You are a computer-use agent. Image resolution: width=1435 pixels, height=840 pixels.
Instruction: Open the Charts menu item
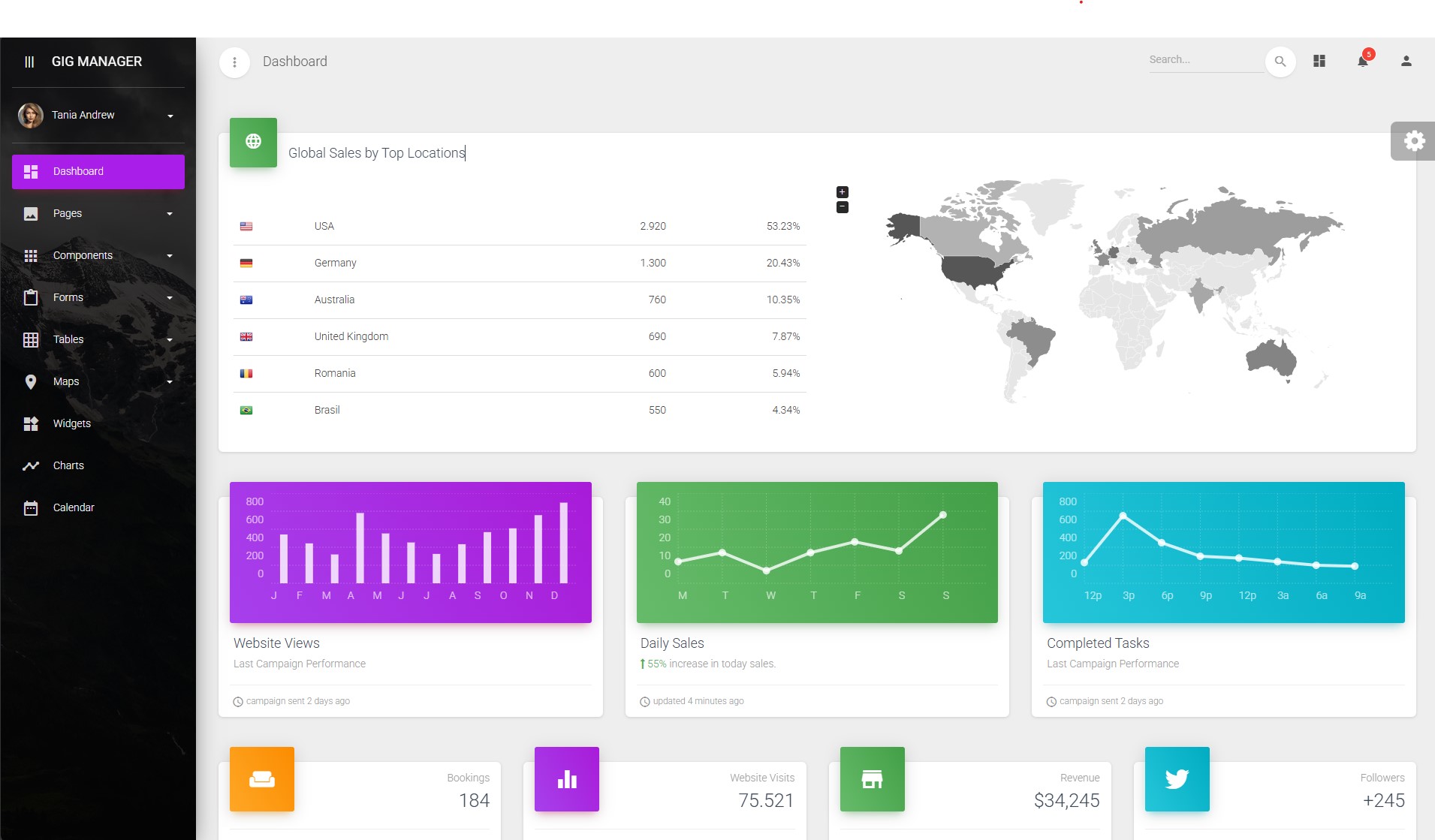pos(98,466)
